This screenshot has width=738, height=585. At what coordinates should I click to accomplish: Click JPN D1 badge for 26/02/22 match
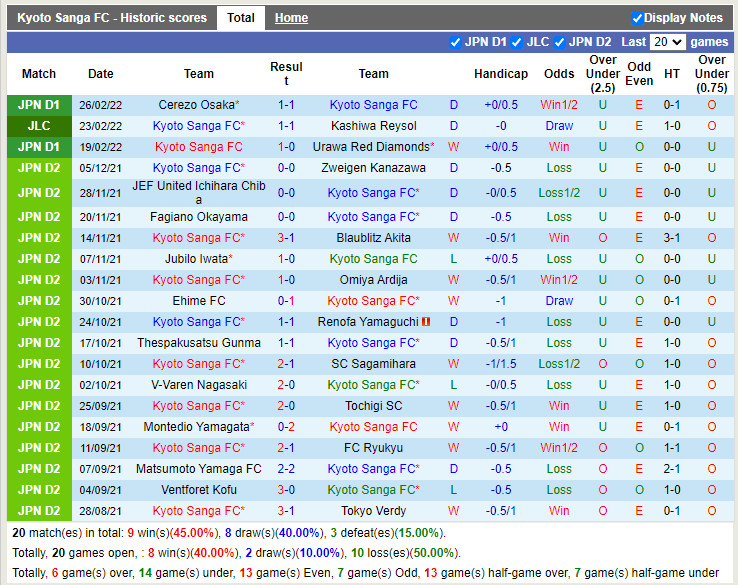39,105
